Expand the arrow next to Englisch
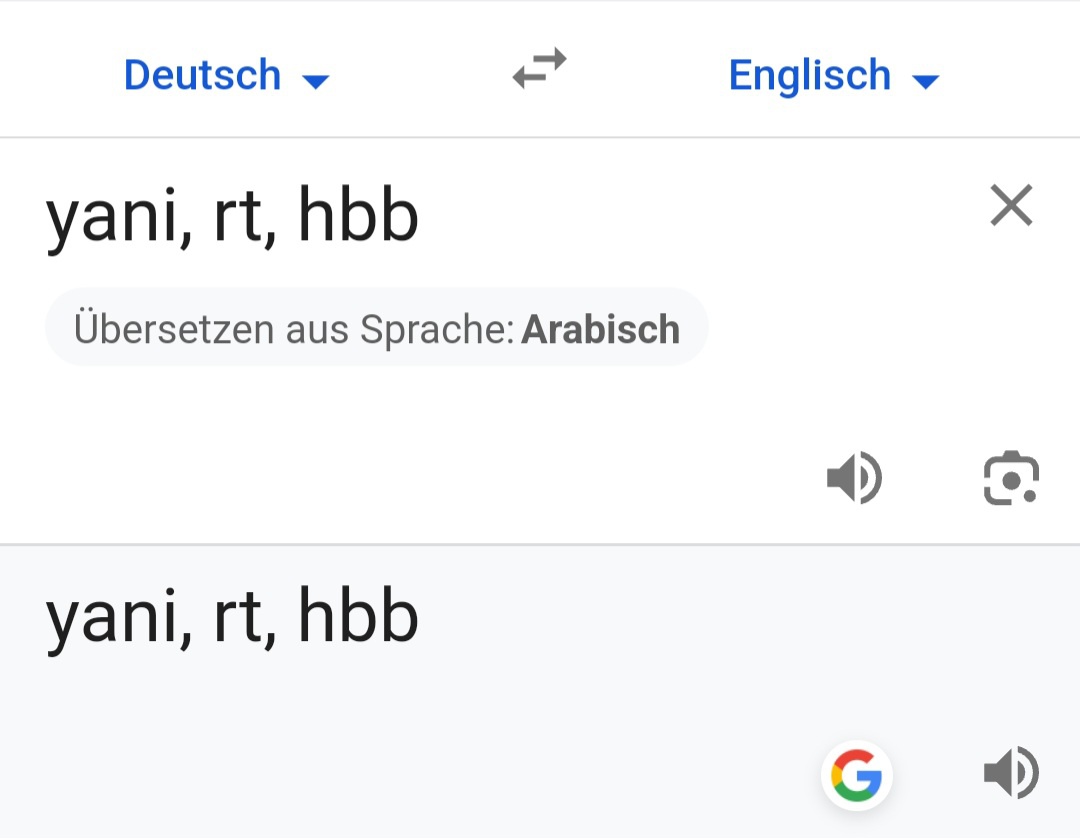1080x838 pixels. (x=927, y=81)
